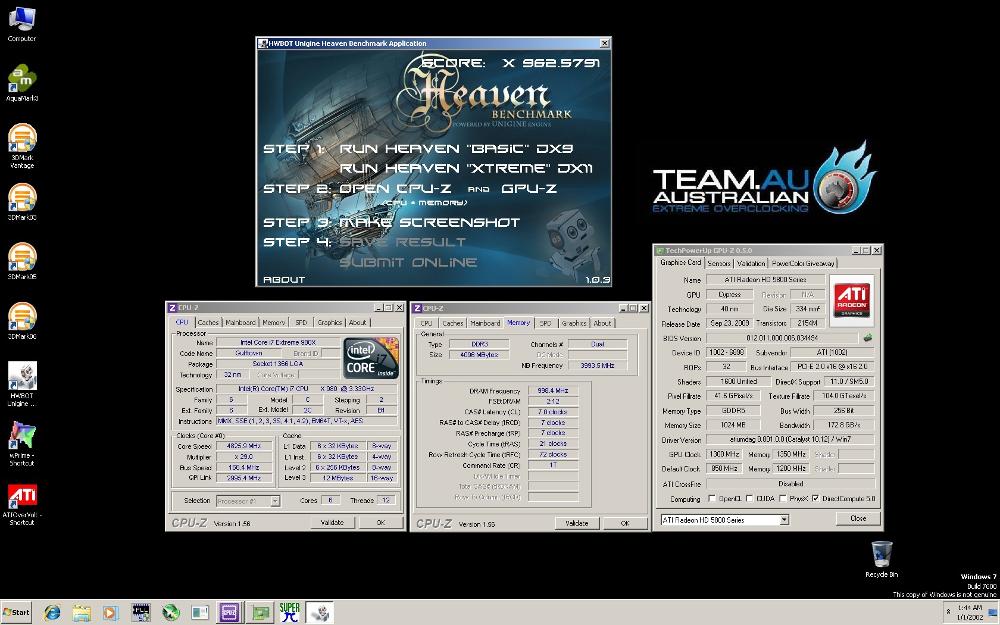
Task: Enable the CUDA checkbox in GPU-Z
Action: [749, 499]
